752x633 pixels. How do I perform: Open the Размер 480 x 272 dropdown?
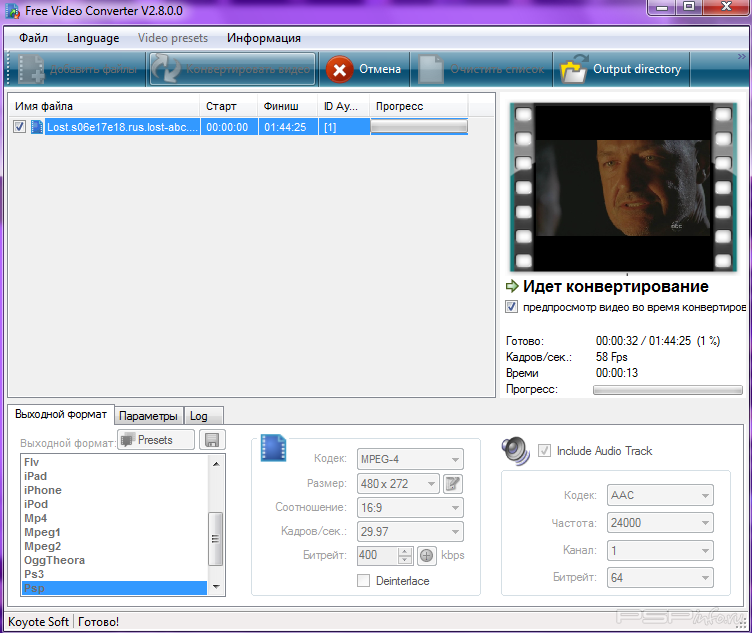tap(398, 484)
